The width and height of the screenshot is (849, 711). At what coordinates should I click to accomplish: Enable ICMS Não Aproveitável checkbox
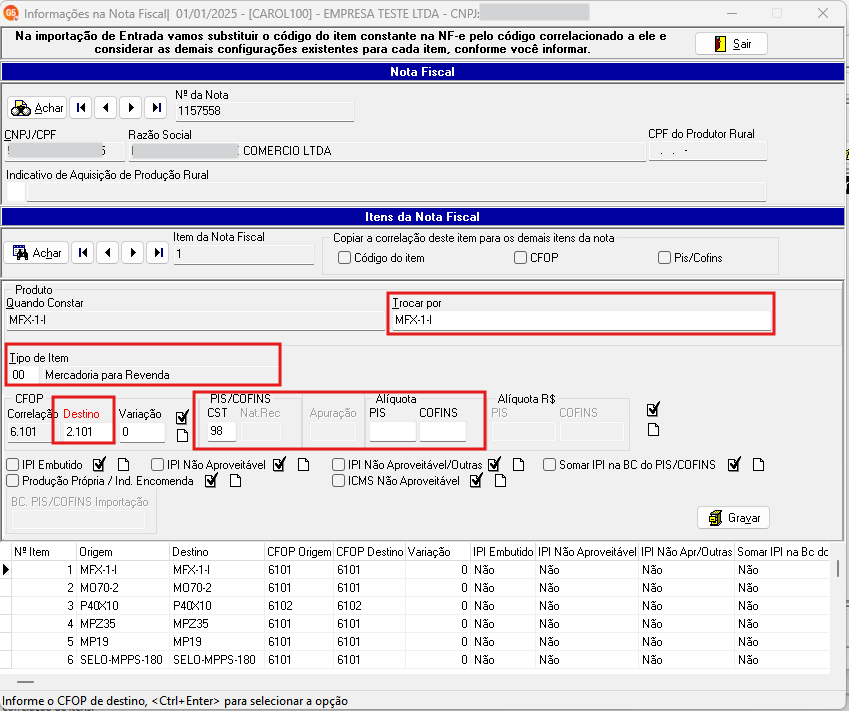[x=338, y=481]
